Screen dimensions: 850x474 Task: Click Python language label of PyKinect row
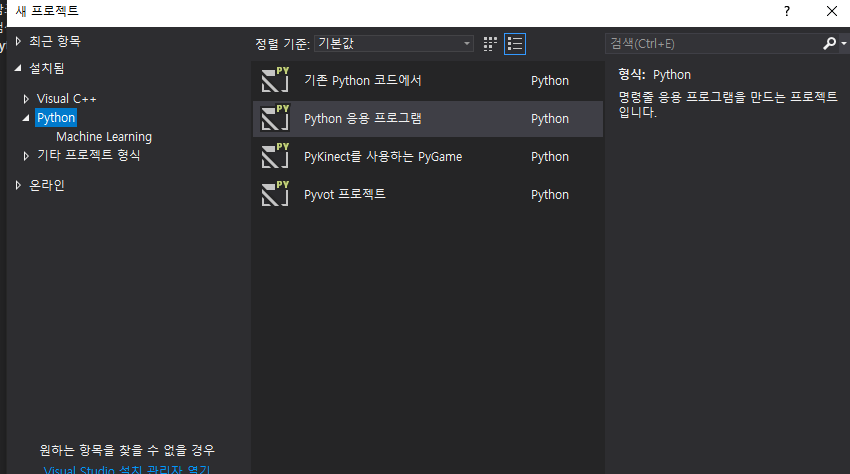click(550, 157)
